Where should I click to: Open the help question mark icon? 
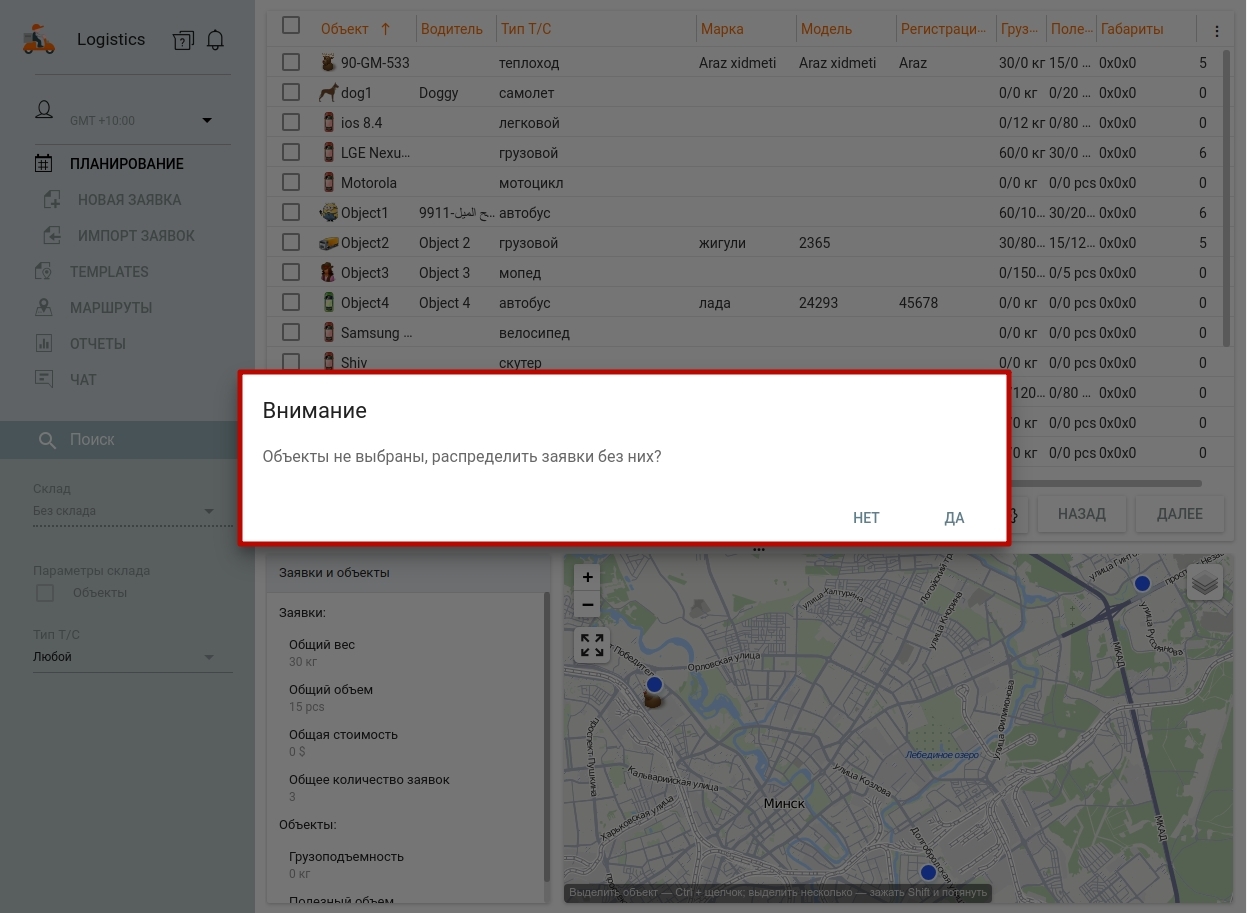coord(183,40)
